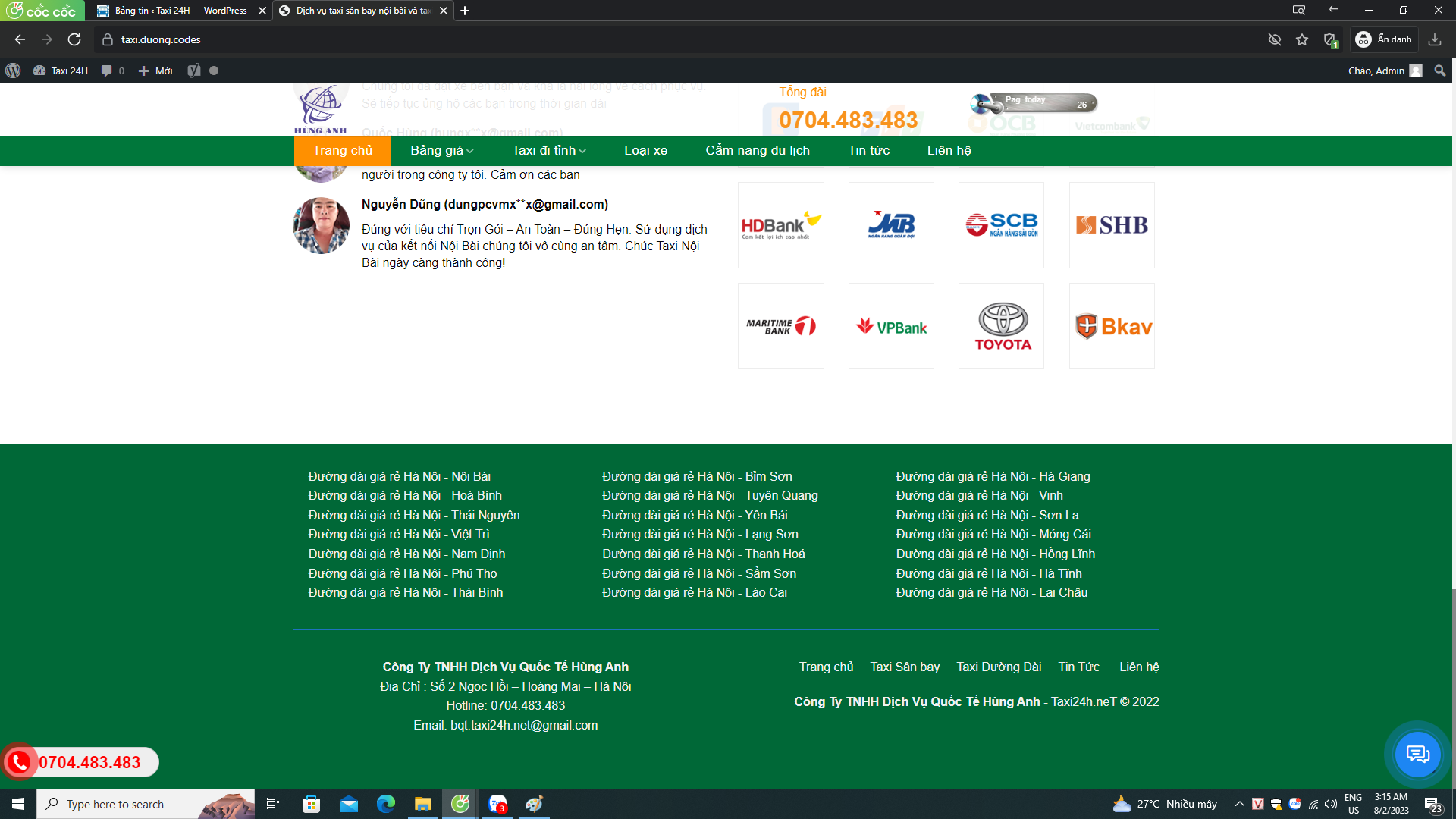
Task: Click the Toyota partner logo thumbnail
Action: click(x=1001, y=326)
